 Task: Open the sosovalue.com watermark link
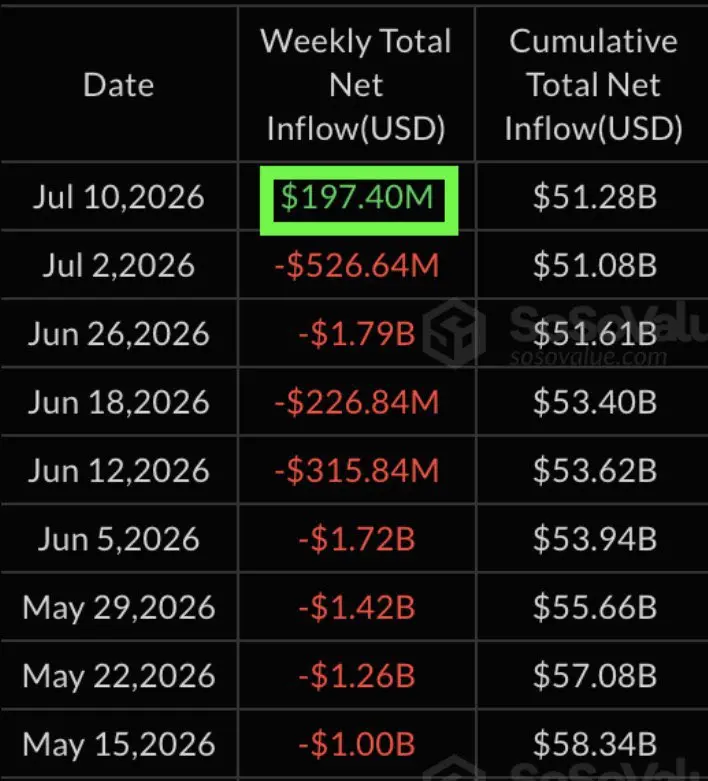pos(588,357)
